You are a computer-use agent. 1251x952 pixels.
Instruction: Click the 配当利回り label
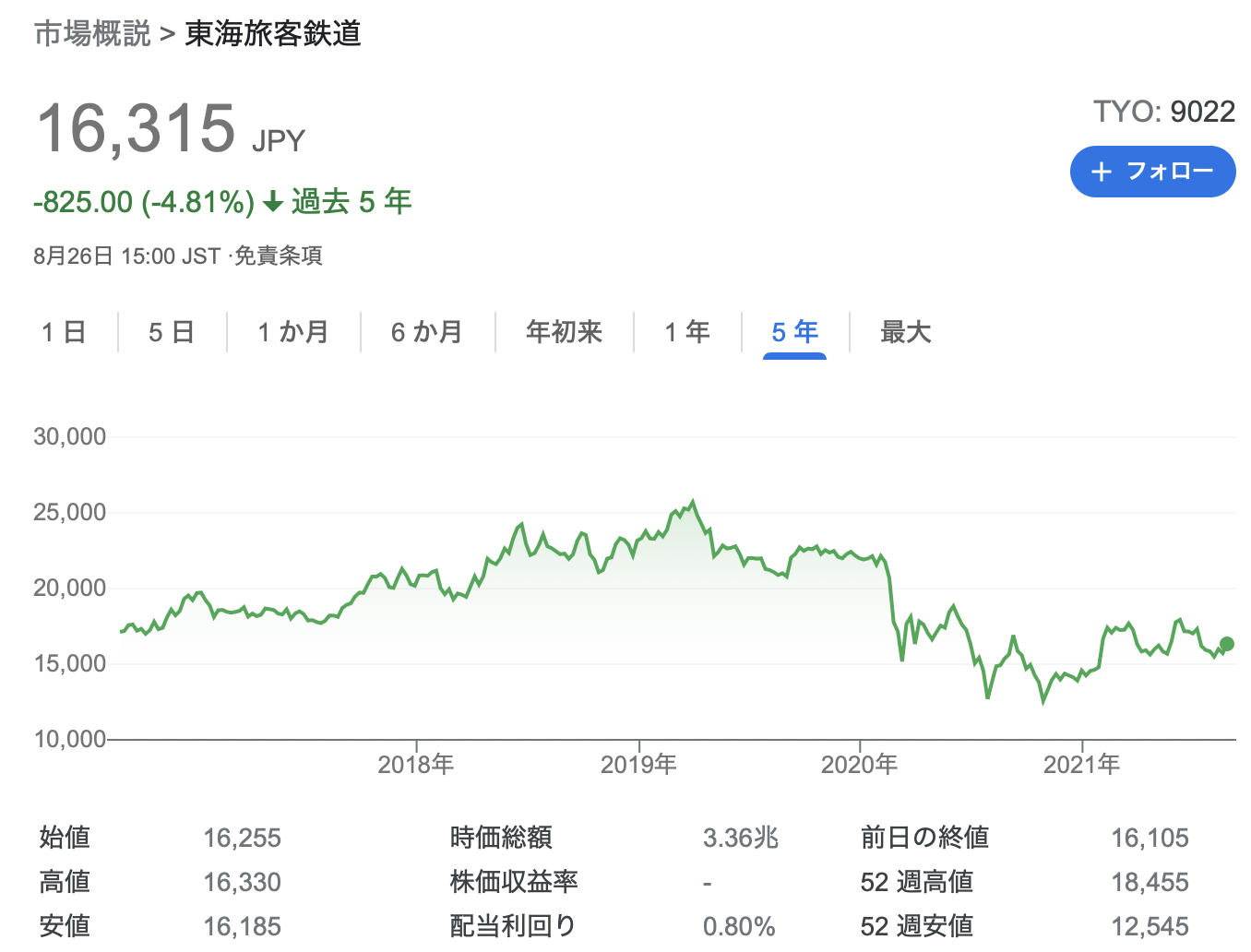513,926
